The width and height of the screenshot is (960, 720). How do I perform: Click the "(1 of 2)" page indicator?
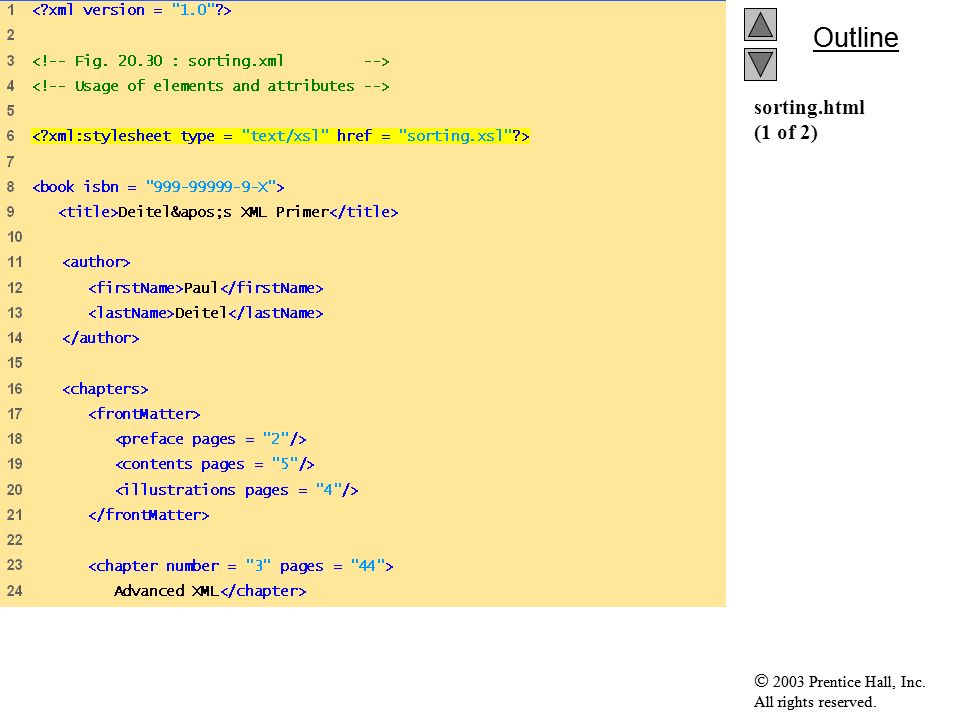[x=786, y=133]
